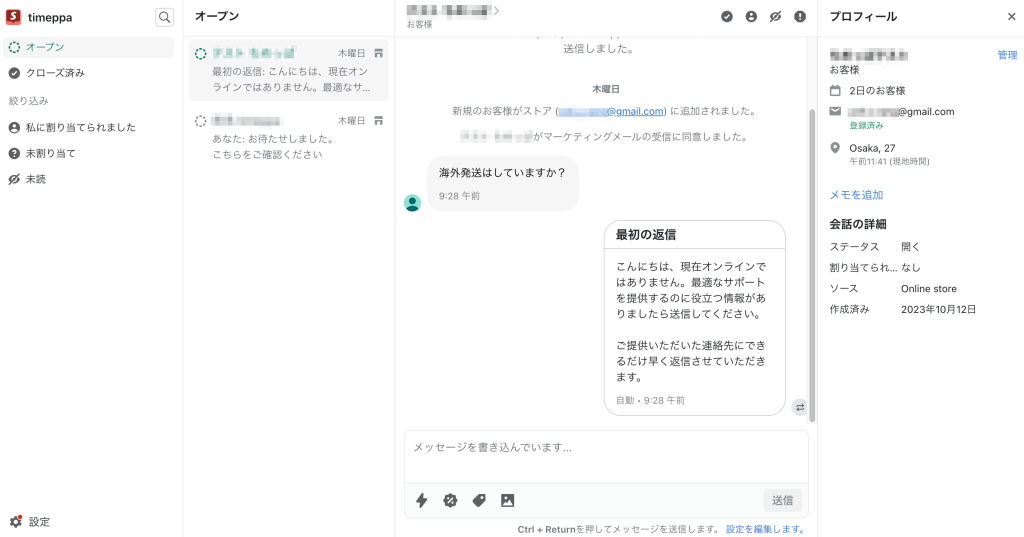Attach an image with the picture icon
The image size is (1024, 537).
pos(507,500)
